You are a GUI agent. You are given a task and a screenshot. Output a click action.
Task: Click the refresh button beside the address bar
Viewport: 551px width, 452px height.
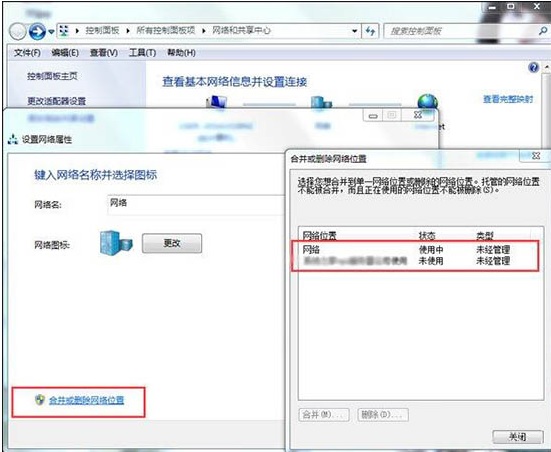(370, 31)
